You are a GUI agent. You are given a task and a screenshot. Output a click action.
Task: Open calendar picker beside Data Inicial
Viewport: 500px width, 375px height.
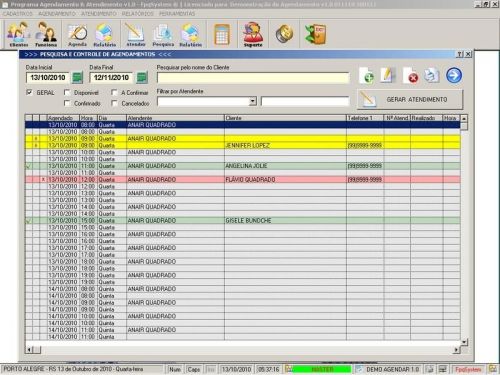pyautogui.click(x=77, y=77)
